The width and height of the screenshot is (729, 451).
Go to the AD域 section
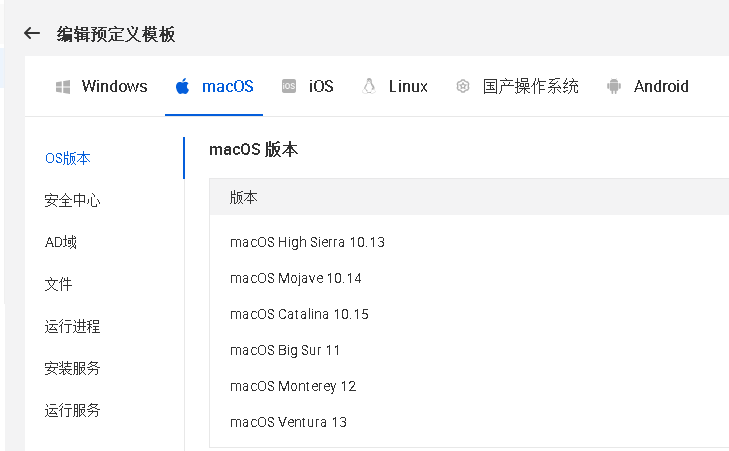tap(61, 242)
